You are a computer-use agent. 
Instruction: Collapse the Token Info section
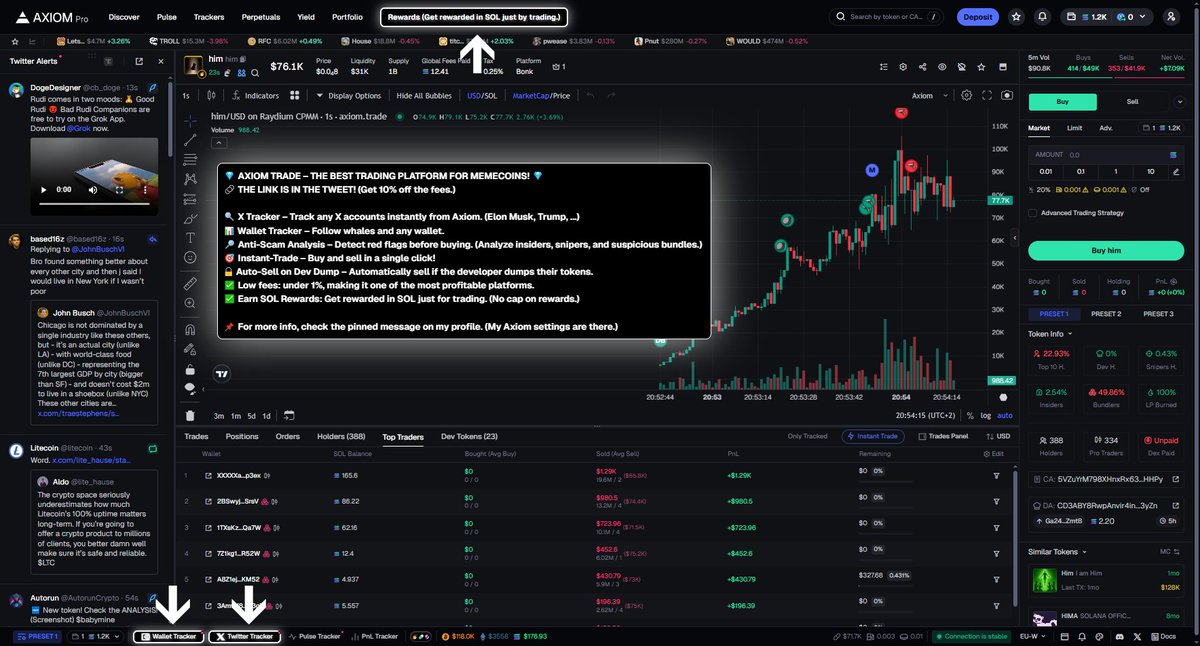click(x=1050, y=334)
